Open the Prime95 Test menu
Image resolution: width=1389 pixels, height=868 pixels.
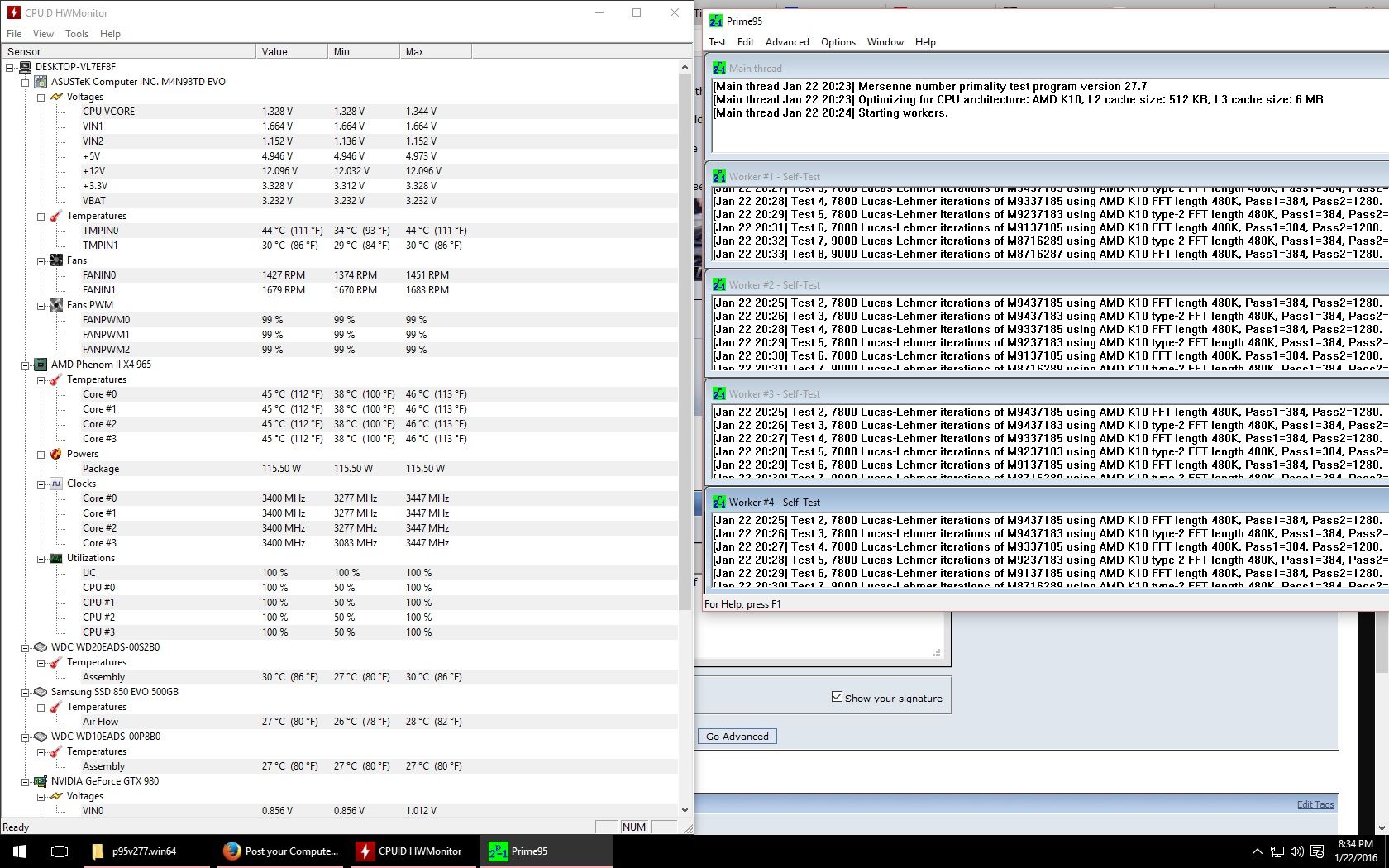pyautogui.click(x=717, y=42)
